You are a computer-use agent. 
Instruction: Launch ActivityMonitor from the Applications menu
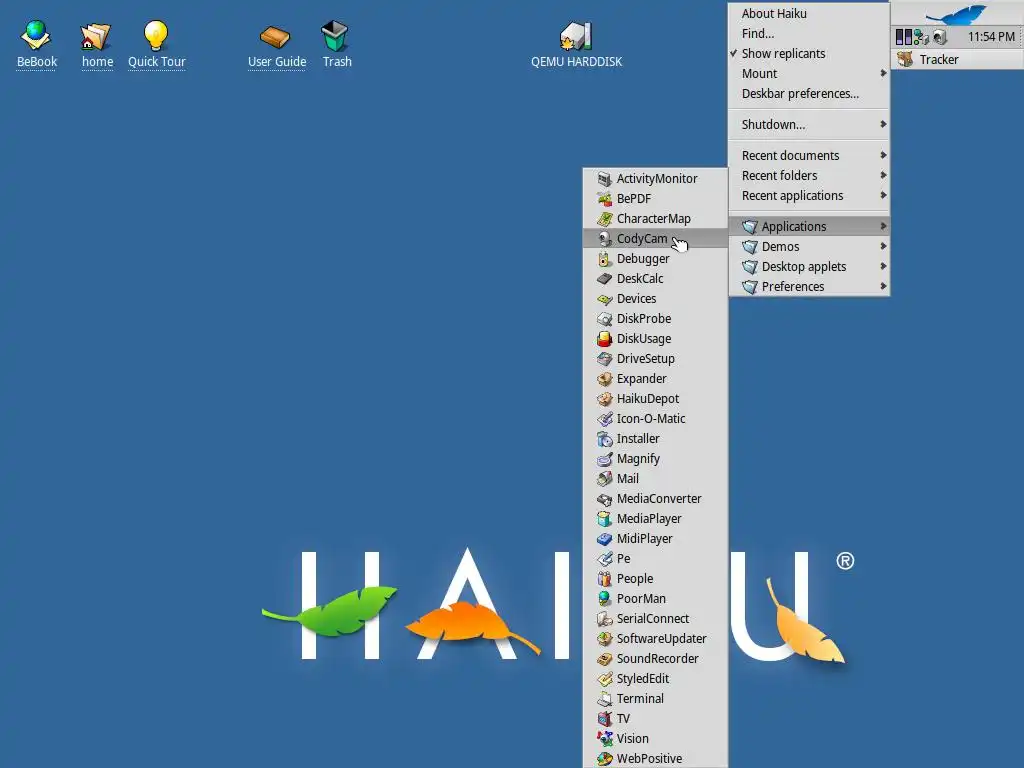click(655, 178)
